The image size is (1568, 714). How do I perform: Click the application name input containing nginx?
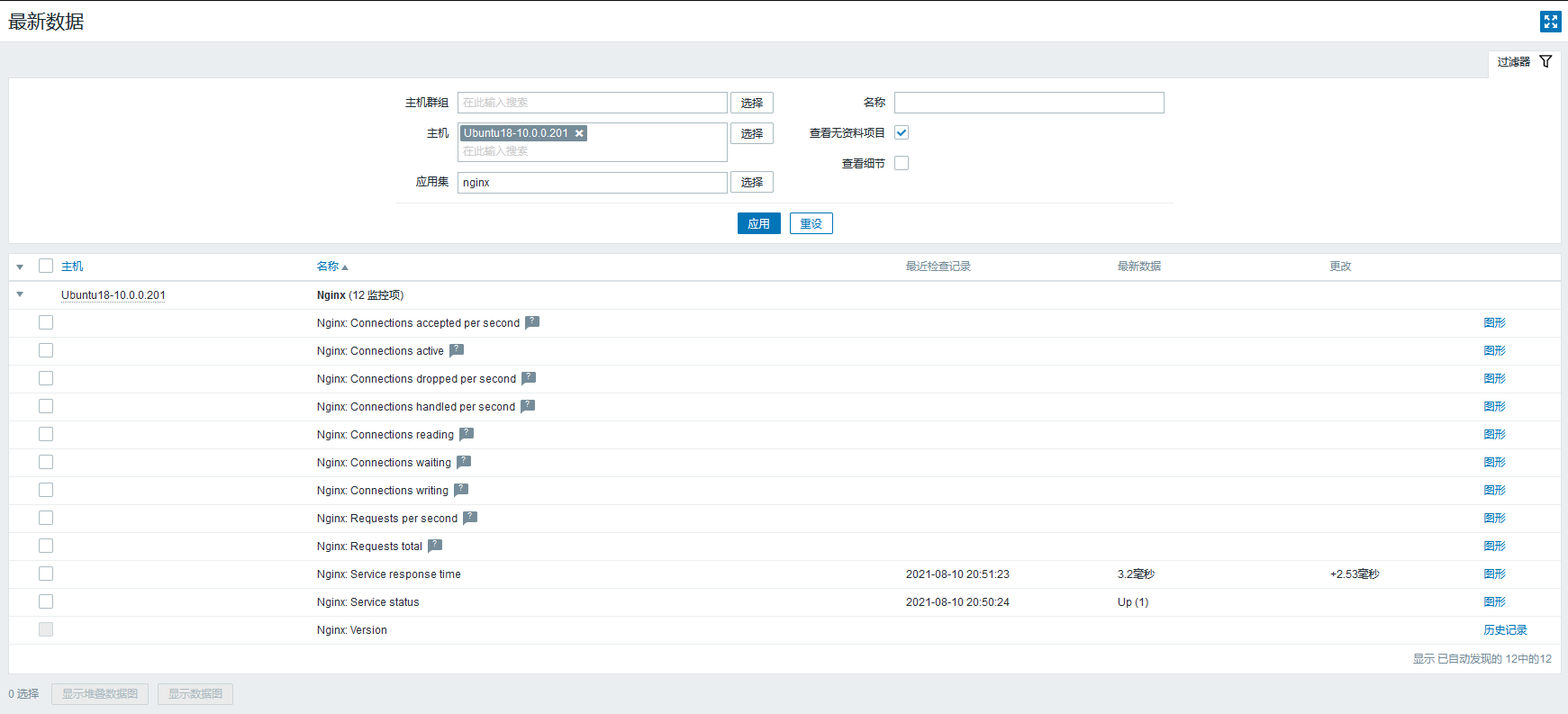593,182
